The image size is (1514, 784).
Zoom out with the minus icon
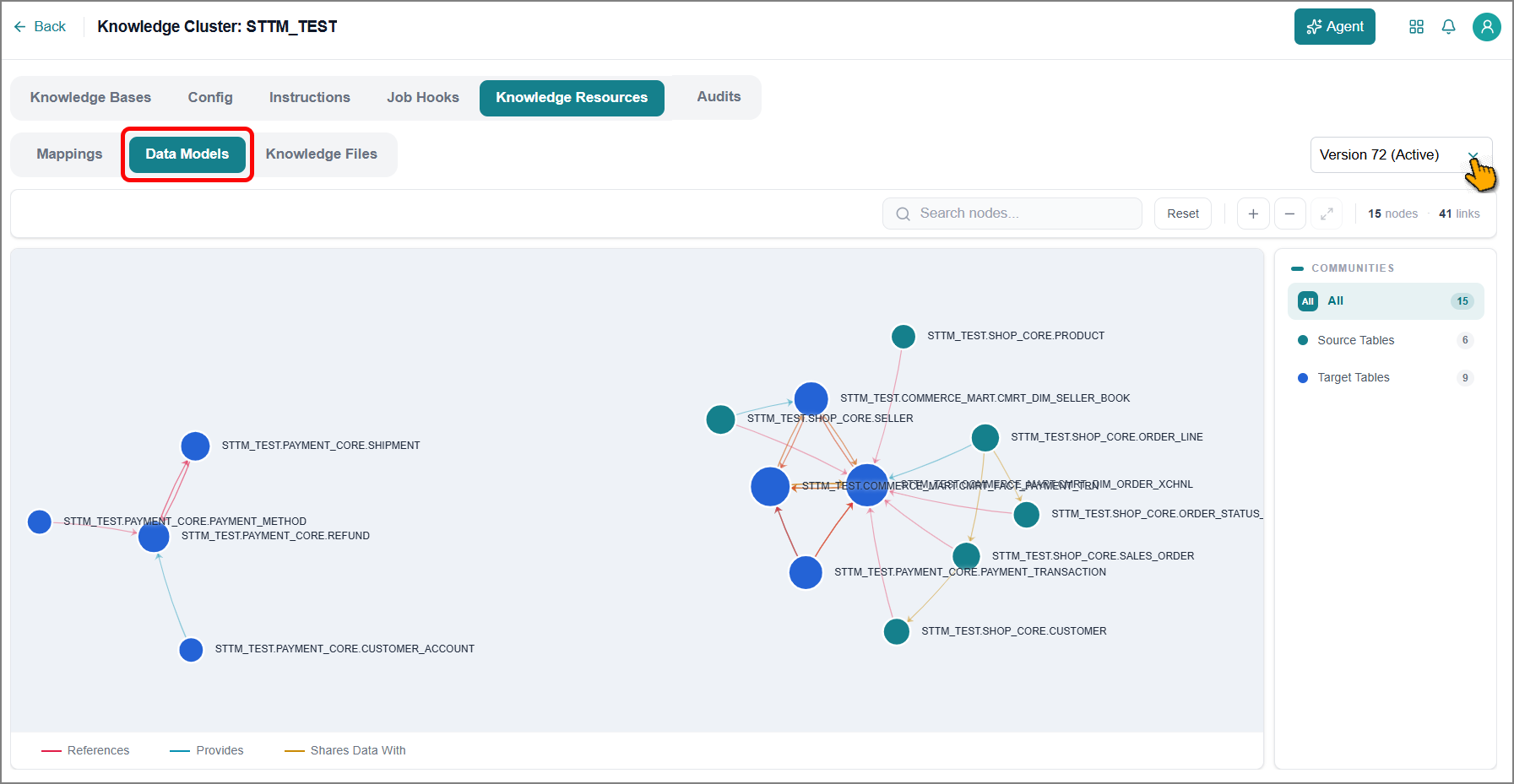[x=1289, y=214]
